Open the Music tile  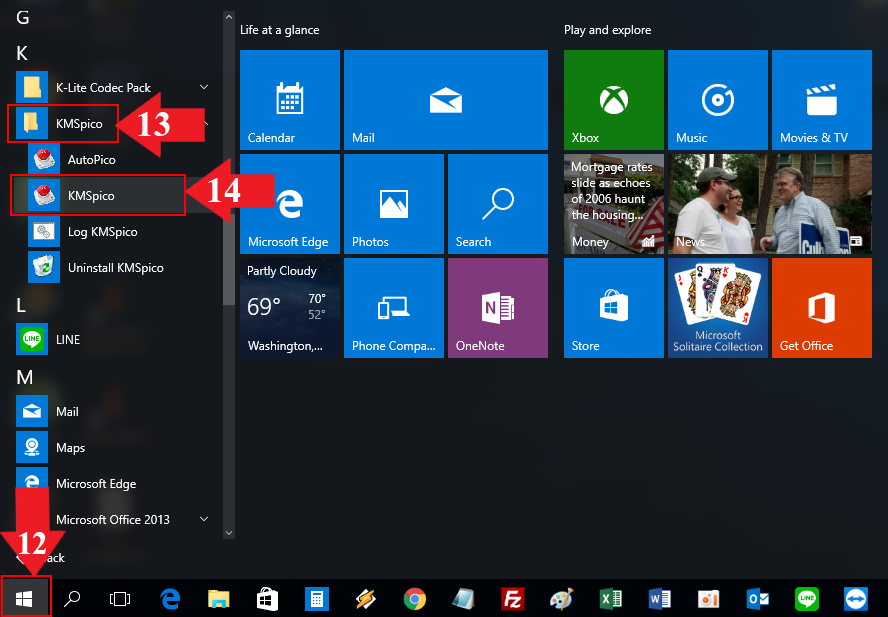tap(718, 100)
